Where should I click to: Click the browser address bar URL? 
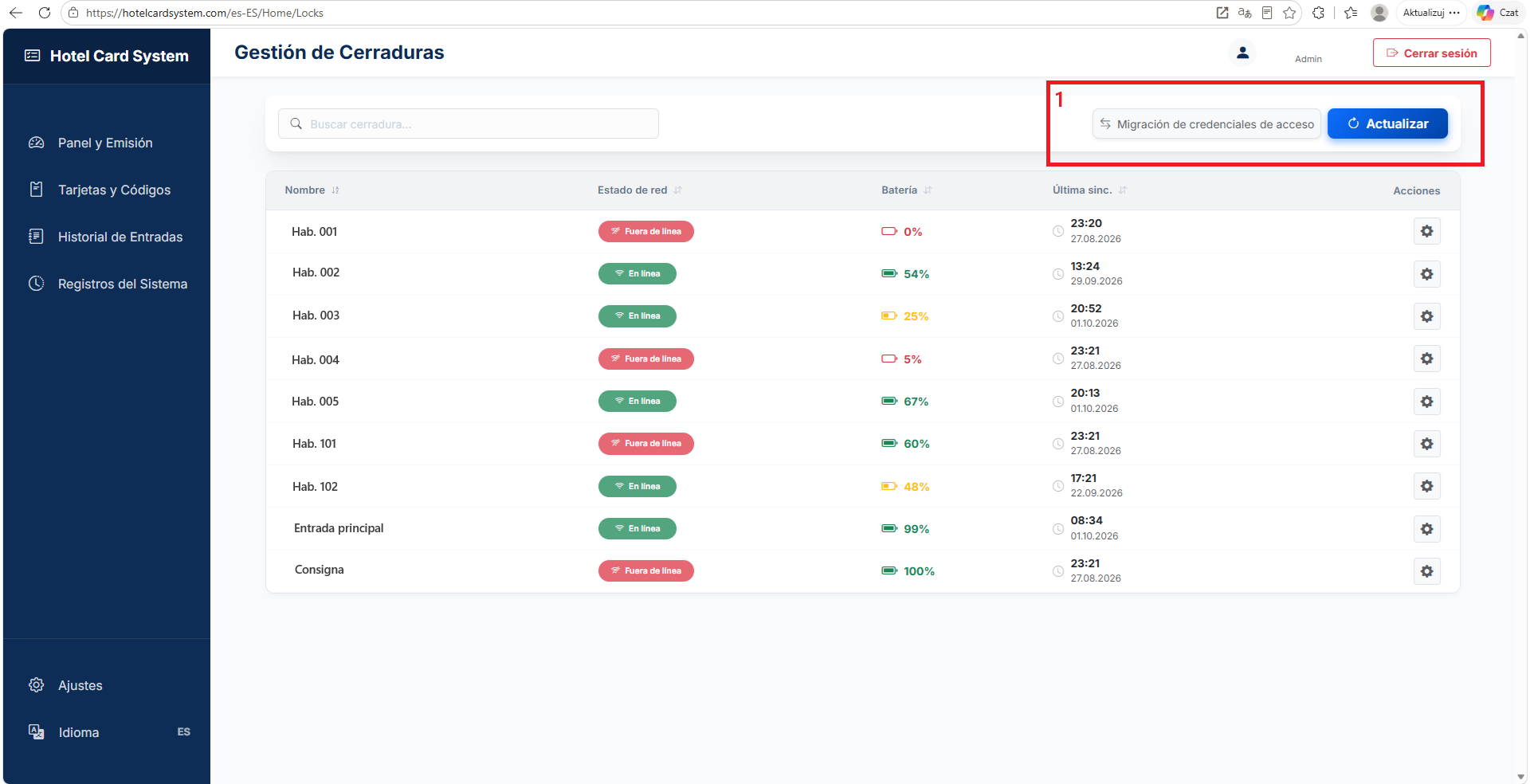(205, 13)
